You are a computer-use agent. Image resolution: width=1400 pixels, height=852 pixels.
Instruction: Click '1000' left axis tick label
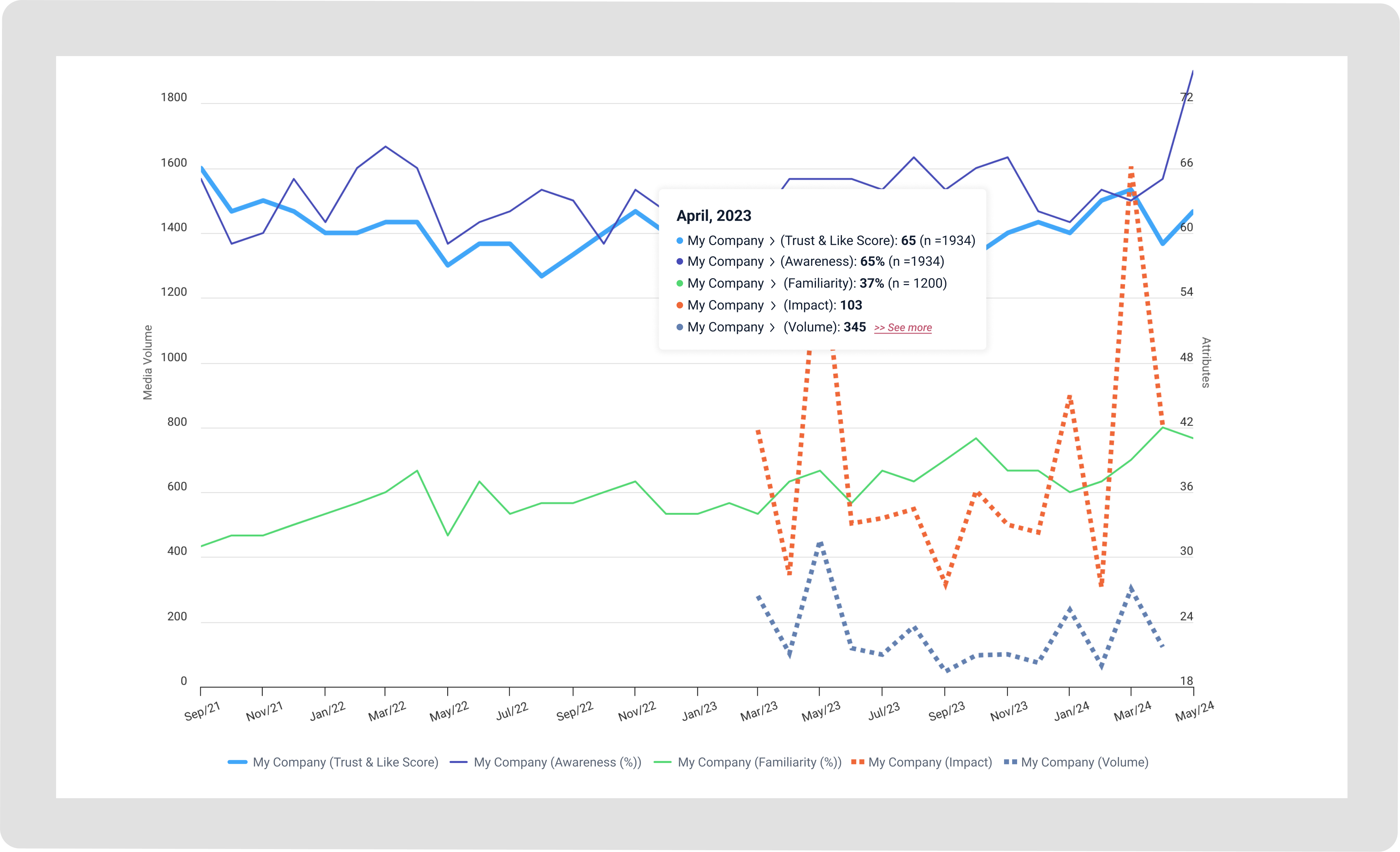click(x=174, y=357)
